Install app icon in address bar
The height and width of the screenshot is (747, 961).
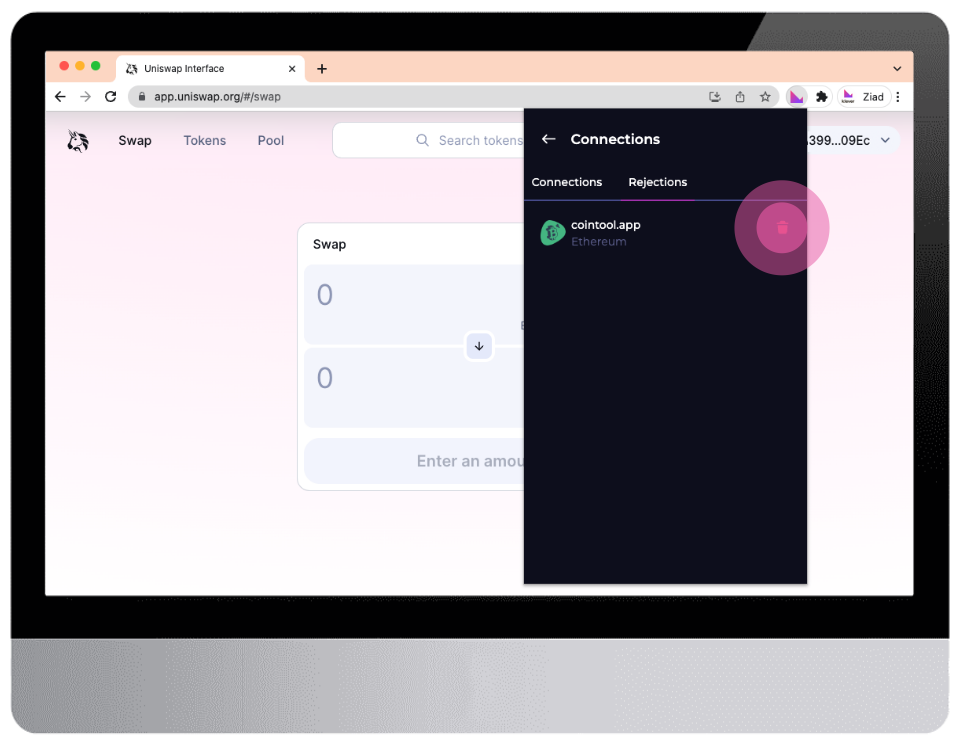[715, 97]
